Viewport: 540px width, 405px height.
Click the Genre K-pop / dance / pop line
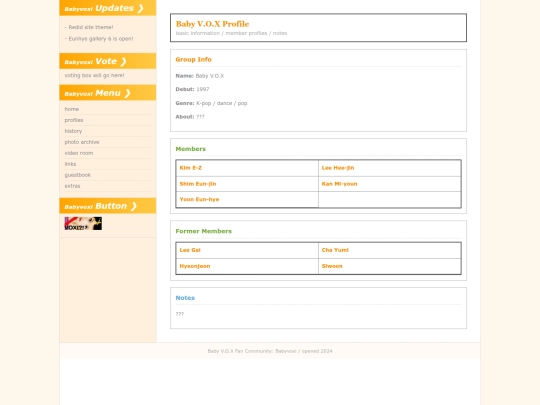tap(211, 103)
